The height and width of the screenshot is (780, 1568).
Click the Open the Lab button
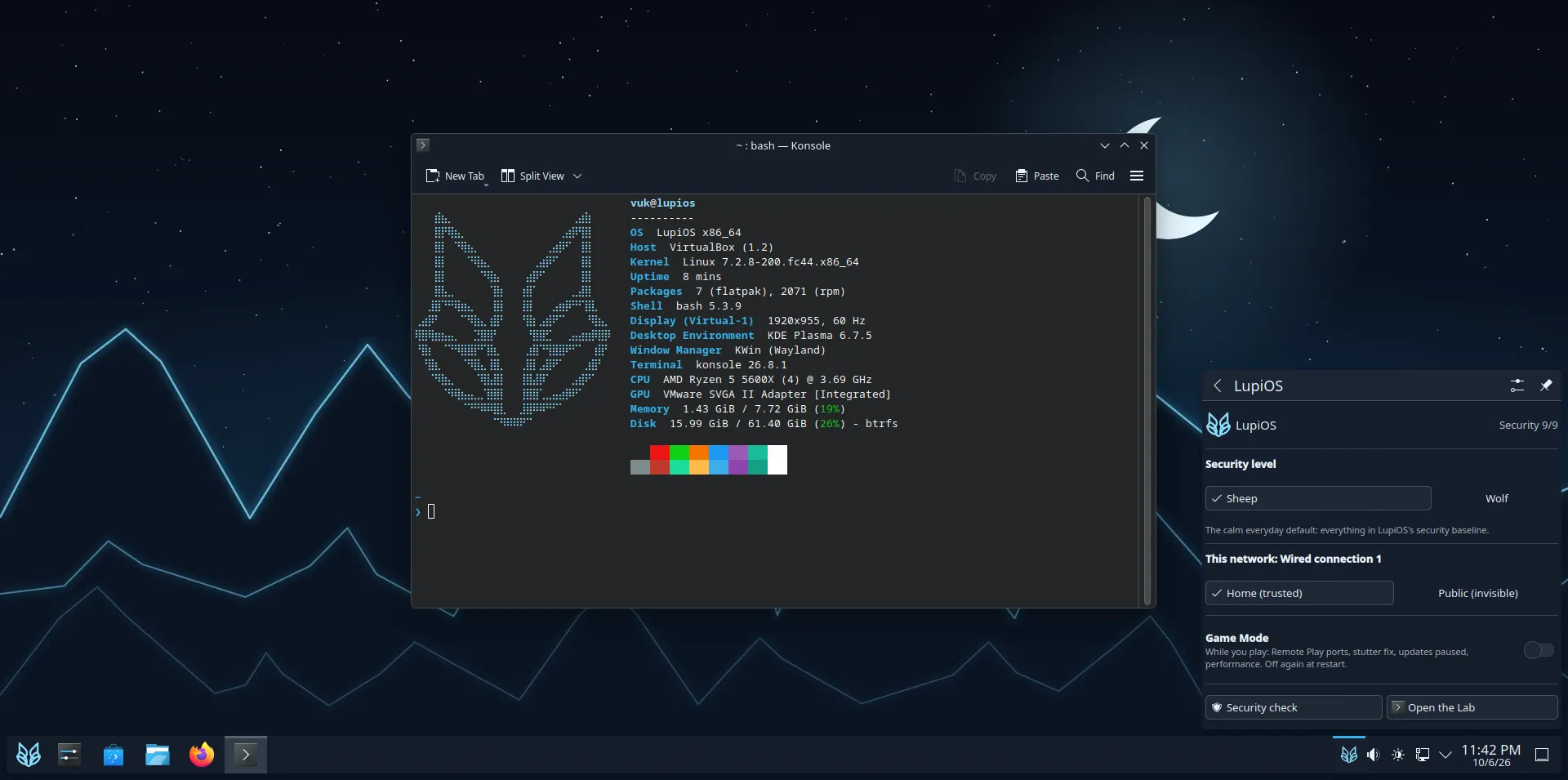[1472, 707]
